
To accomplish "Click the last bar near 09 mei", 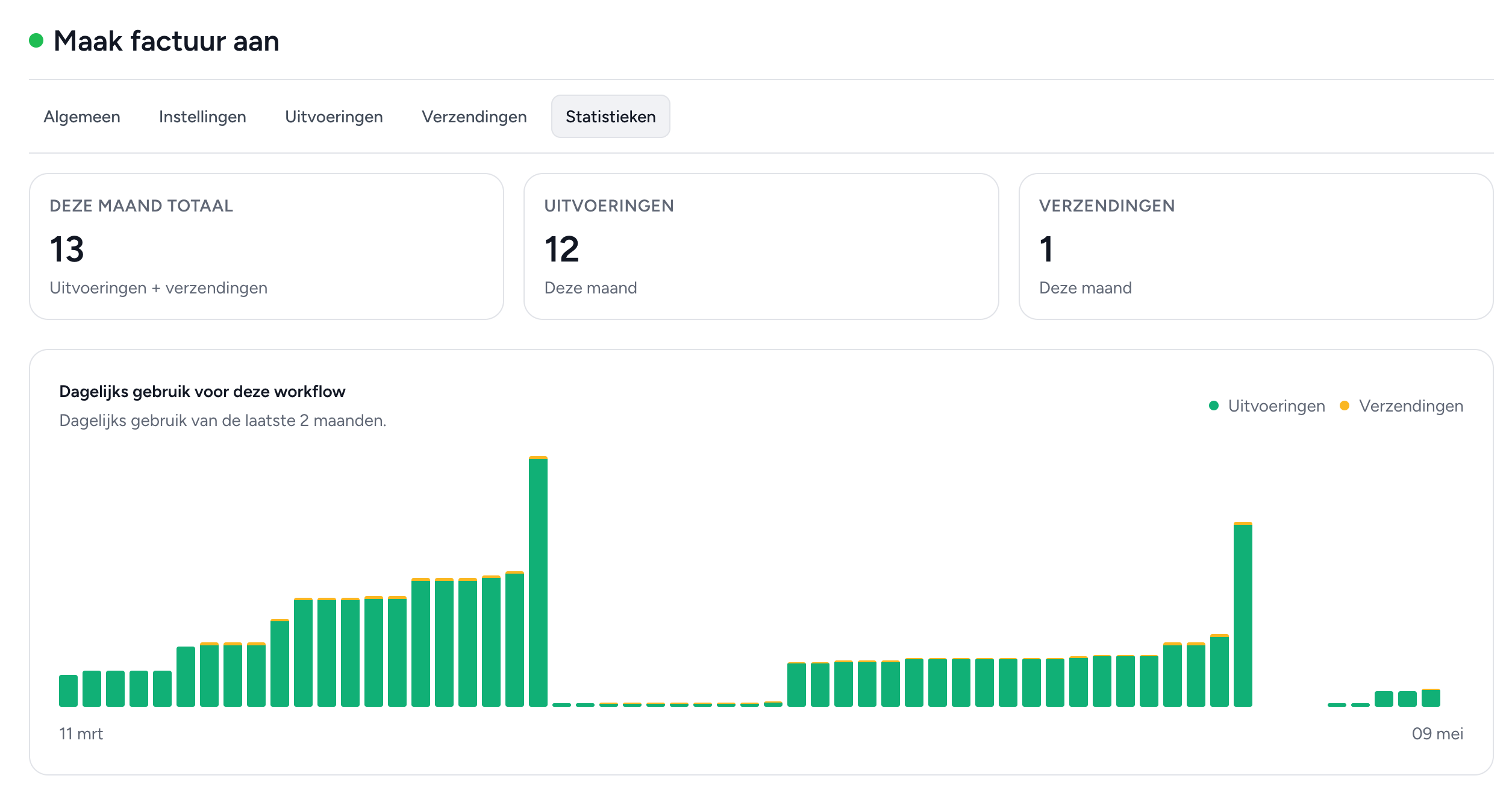I will (1431, 698).
